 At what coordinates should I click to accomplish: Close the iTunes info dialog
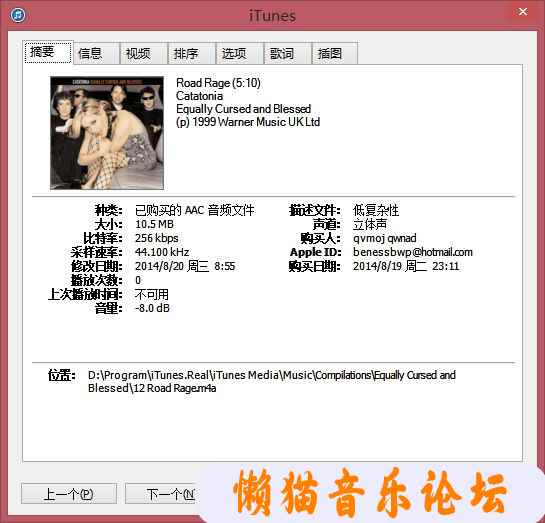[x=522, y=12]
